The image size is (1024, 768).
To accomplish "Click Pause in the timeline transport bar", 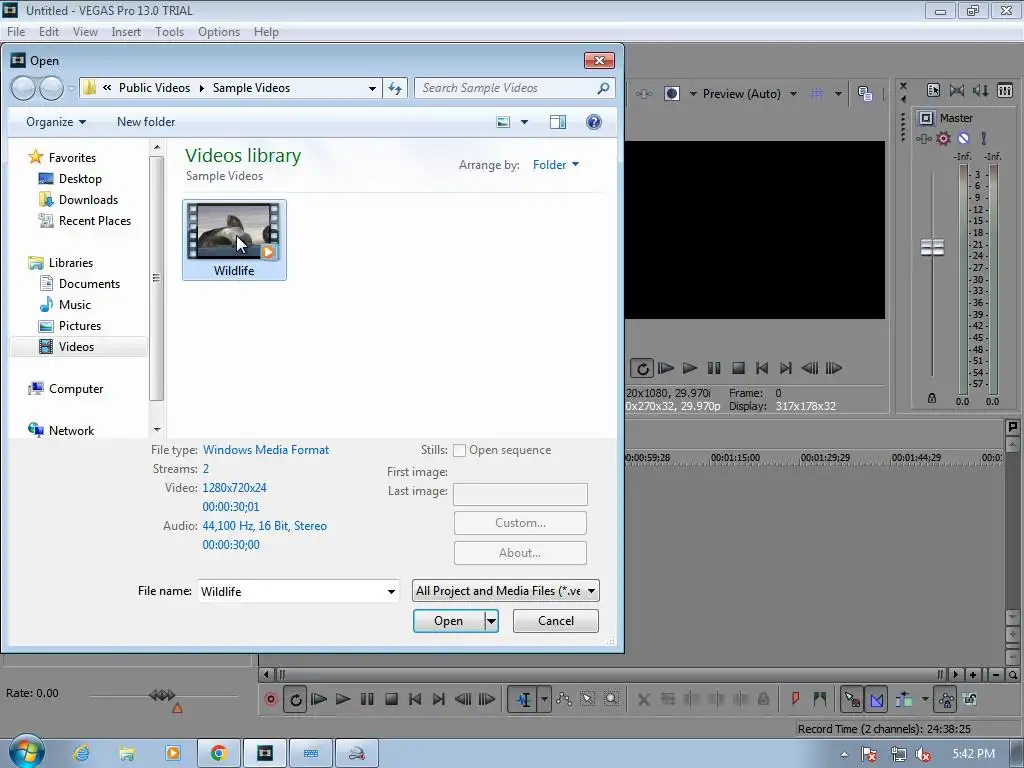I will point(367,699).
